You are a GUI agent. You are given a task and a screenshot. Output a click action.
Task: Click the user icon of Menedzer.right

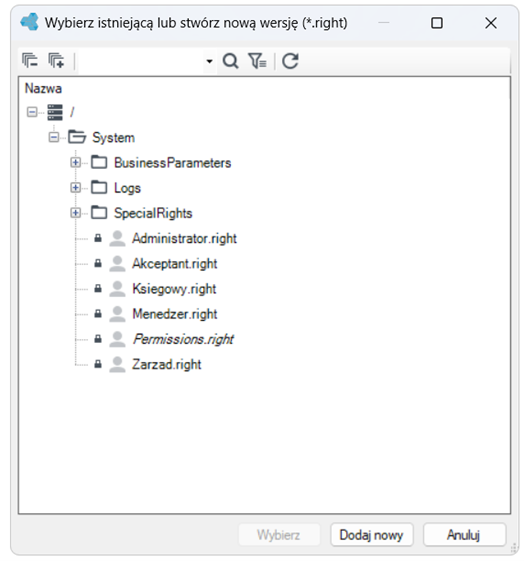pos(117,314)
